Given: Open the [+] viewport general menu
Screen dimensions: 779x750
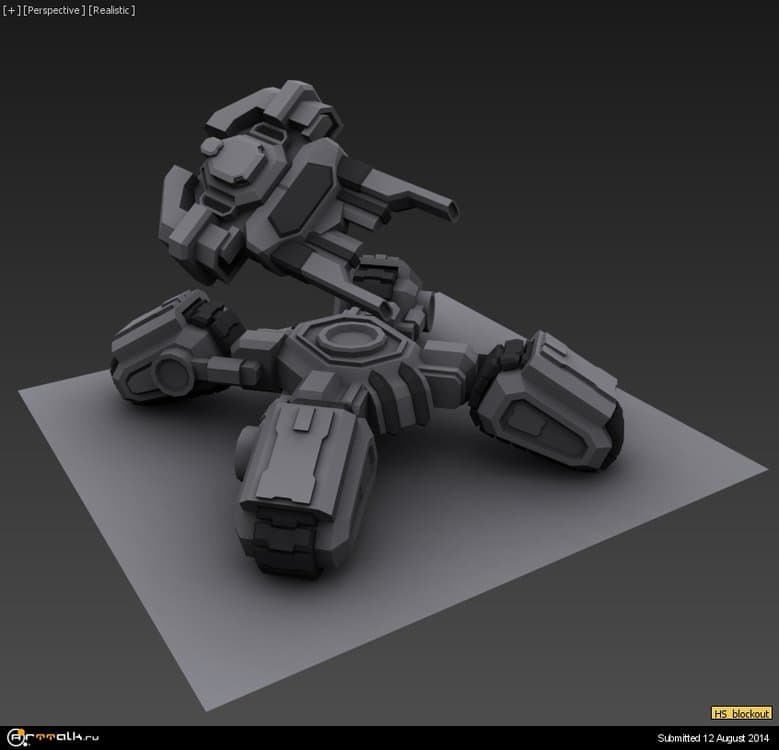Looking at the screenshot, I should tap(11, 10).
